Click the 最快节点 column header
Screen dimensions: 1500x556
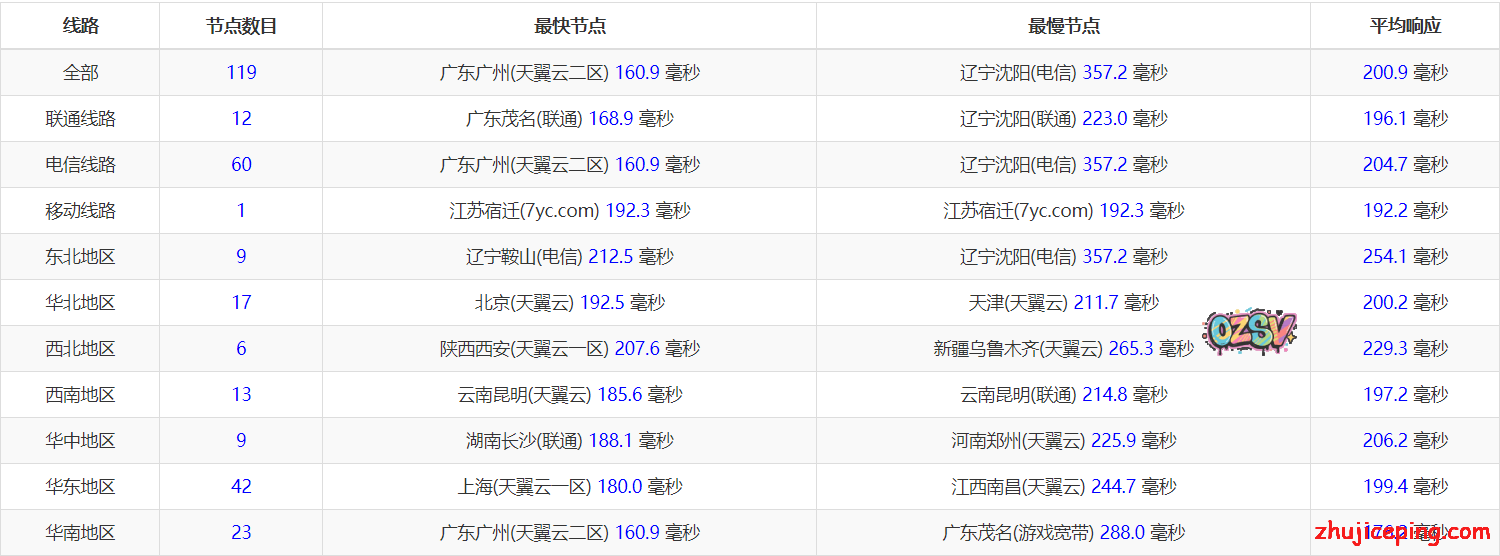click(569, 26)
